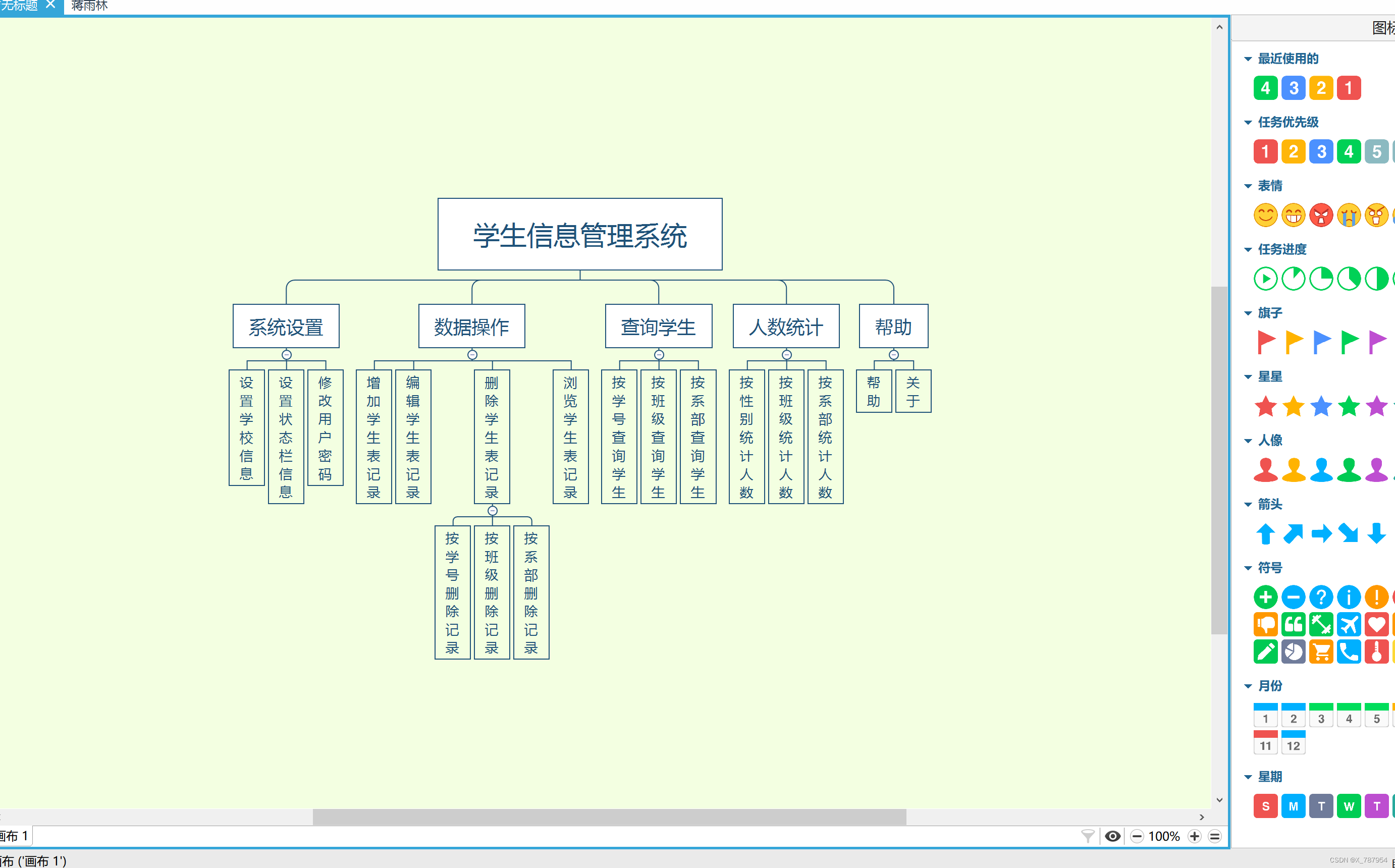Viewport: 1395px width, 868px height.
Task: Close the 无标题 tab
Action: 50,5
